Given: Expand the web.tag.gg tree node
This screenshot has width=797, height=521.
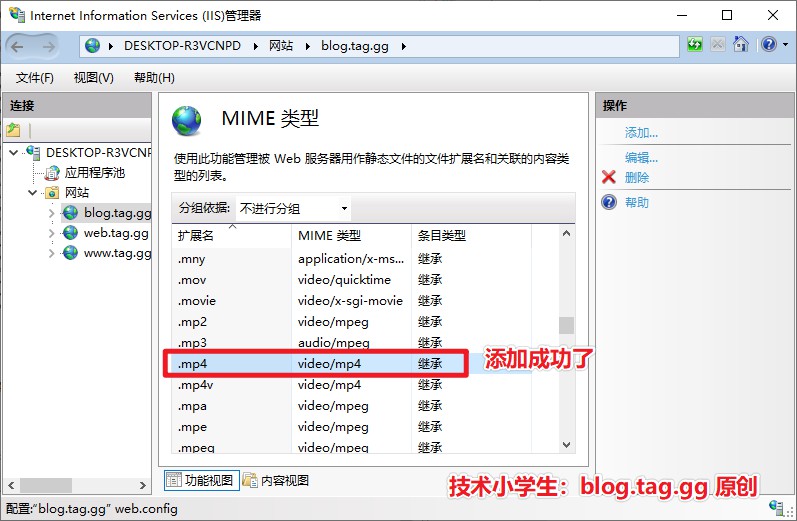Looking at the screenshot, I should 52,233.
